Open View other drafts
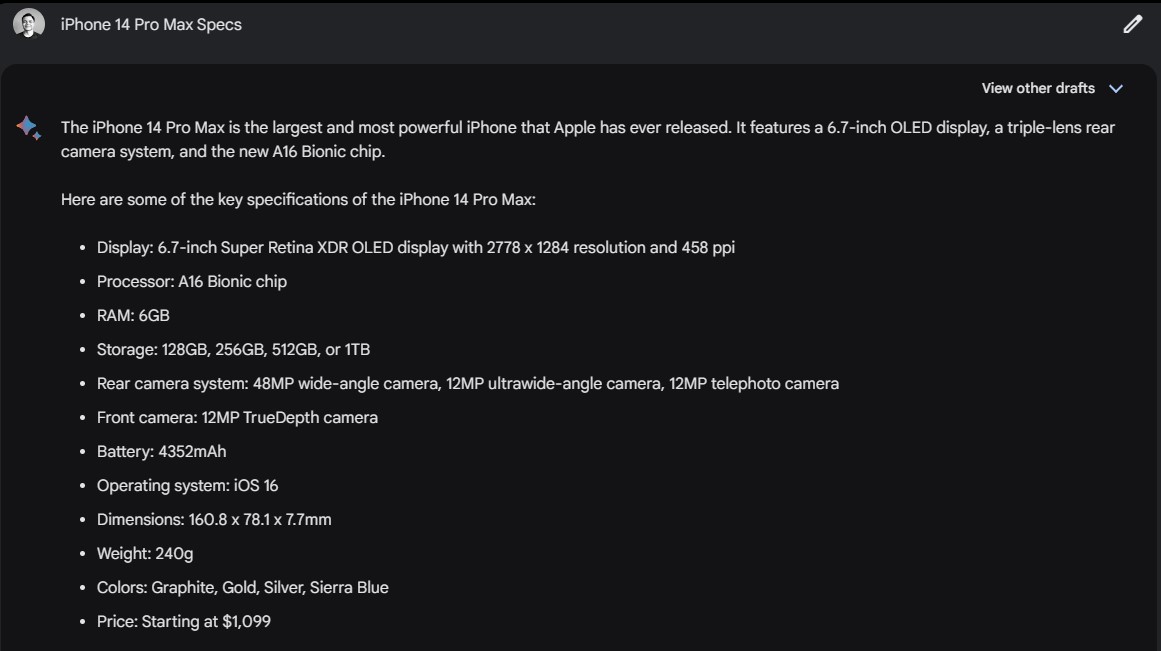The width and height of the screenshot is (1161, 651). pyautogui.click(x=1038, y=88)
